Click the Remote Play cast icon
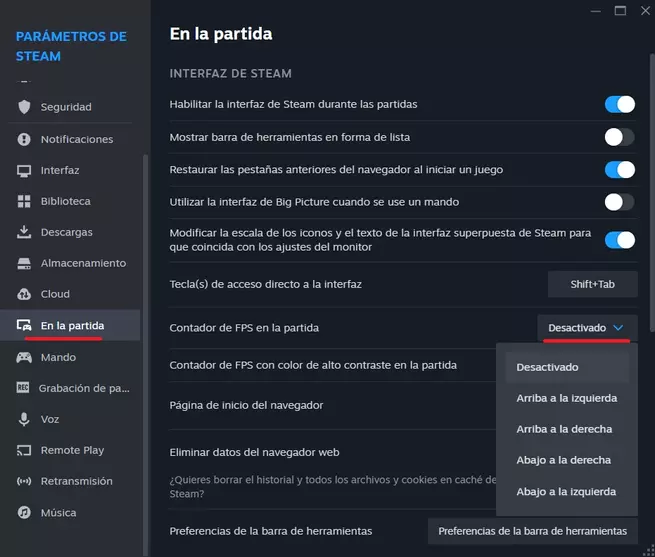655x557 pixels. (24, 450)
